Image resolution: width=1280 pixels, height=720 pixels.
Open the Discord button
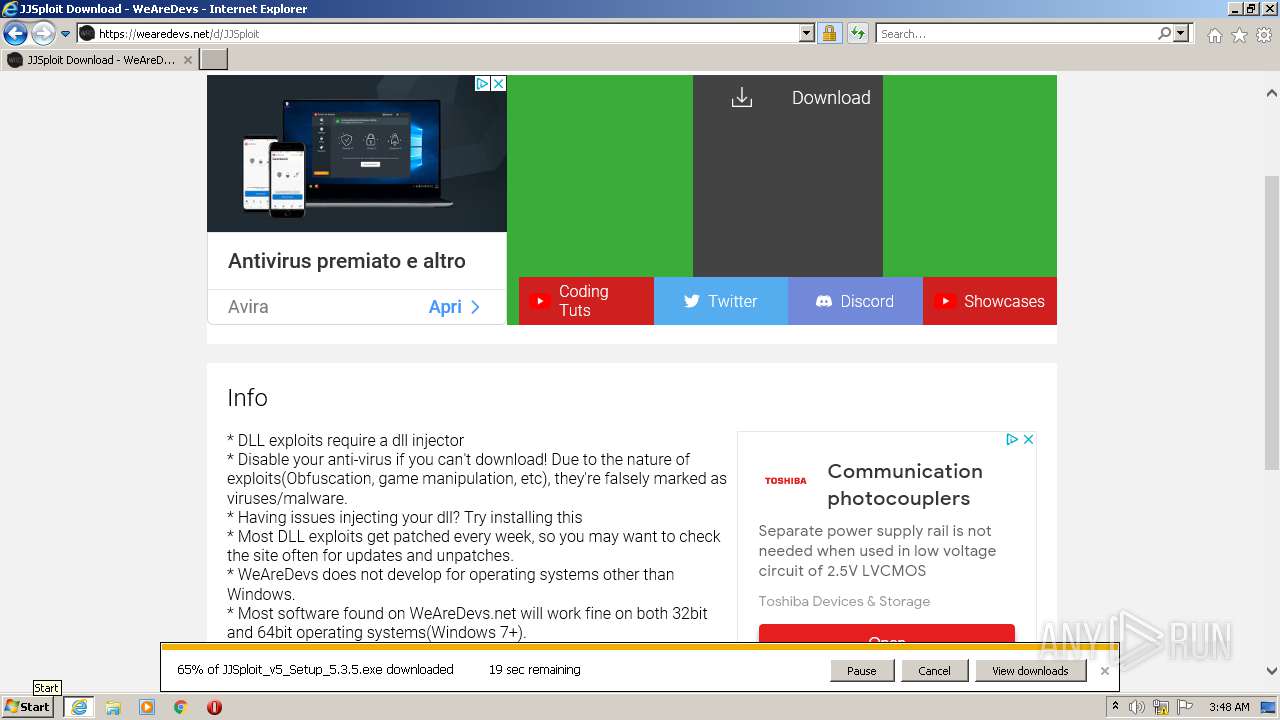click(855, 301)
